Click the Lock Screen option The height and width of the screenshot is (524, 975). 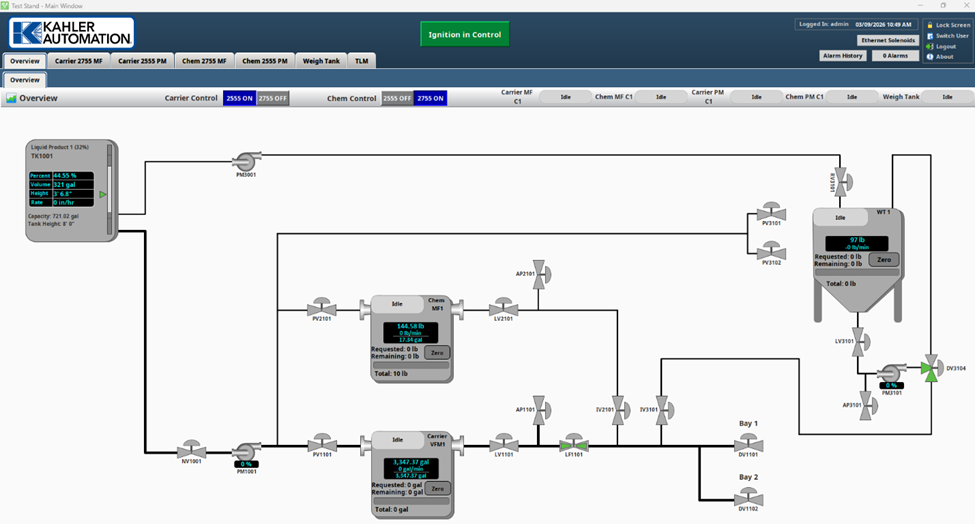click(x=949, y=24)
